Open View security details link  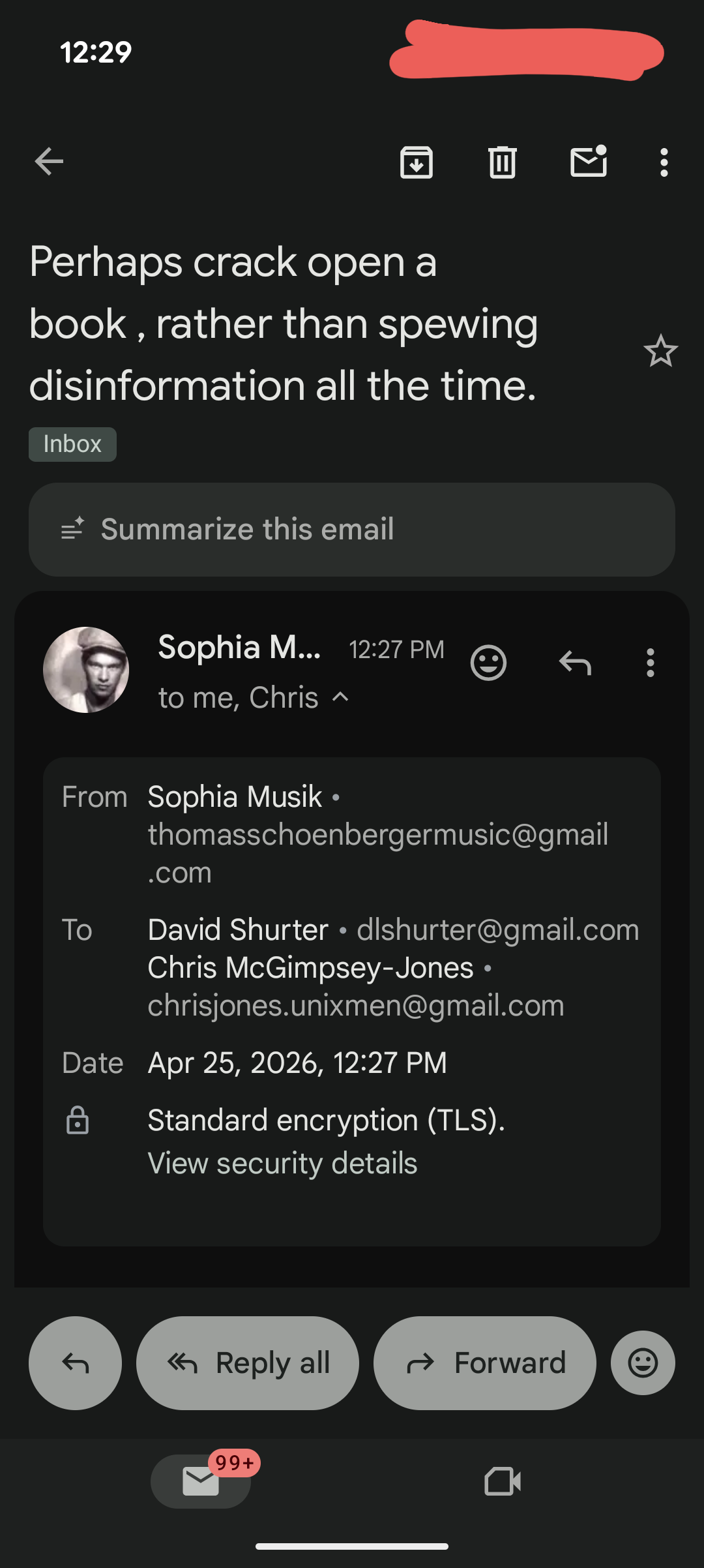pyautogui.click(x=282, y=1163)
